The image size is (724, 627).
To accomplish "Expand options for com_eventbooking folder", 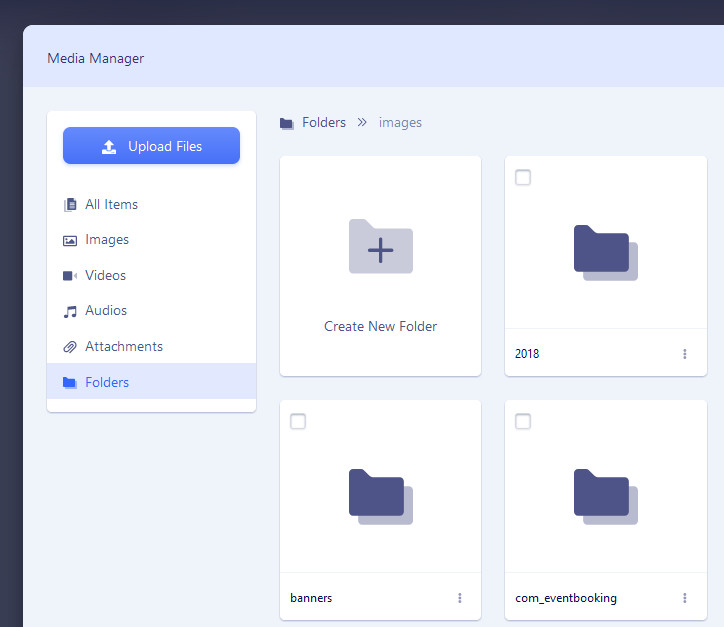I will click(x=685, y=598).
